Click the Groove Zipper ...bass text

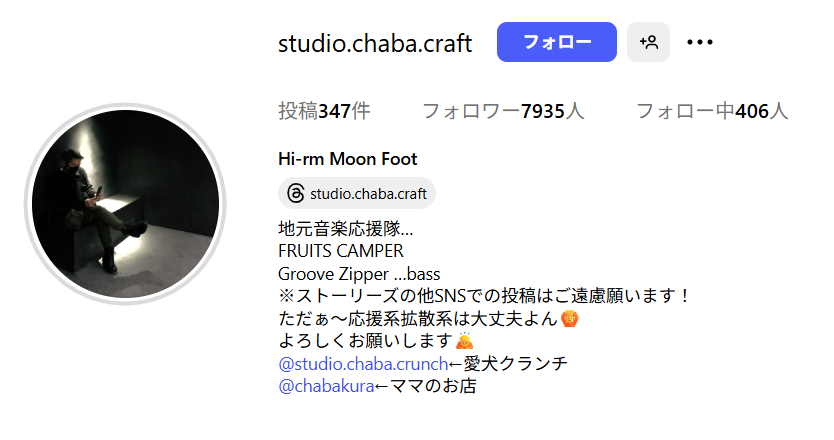[x=359, y=273]
